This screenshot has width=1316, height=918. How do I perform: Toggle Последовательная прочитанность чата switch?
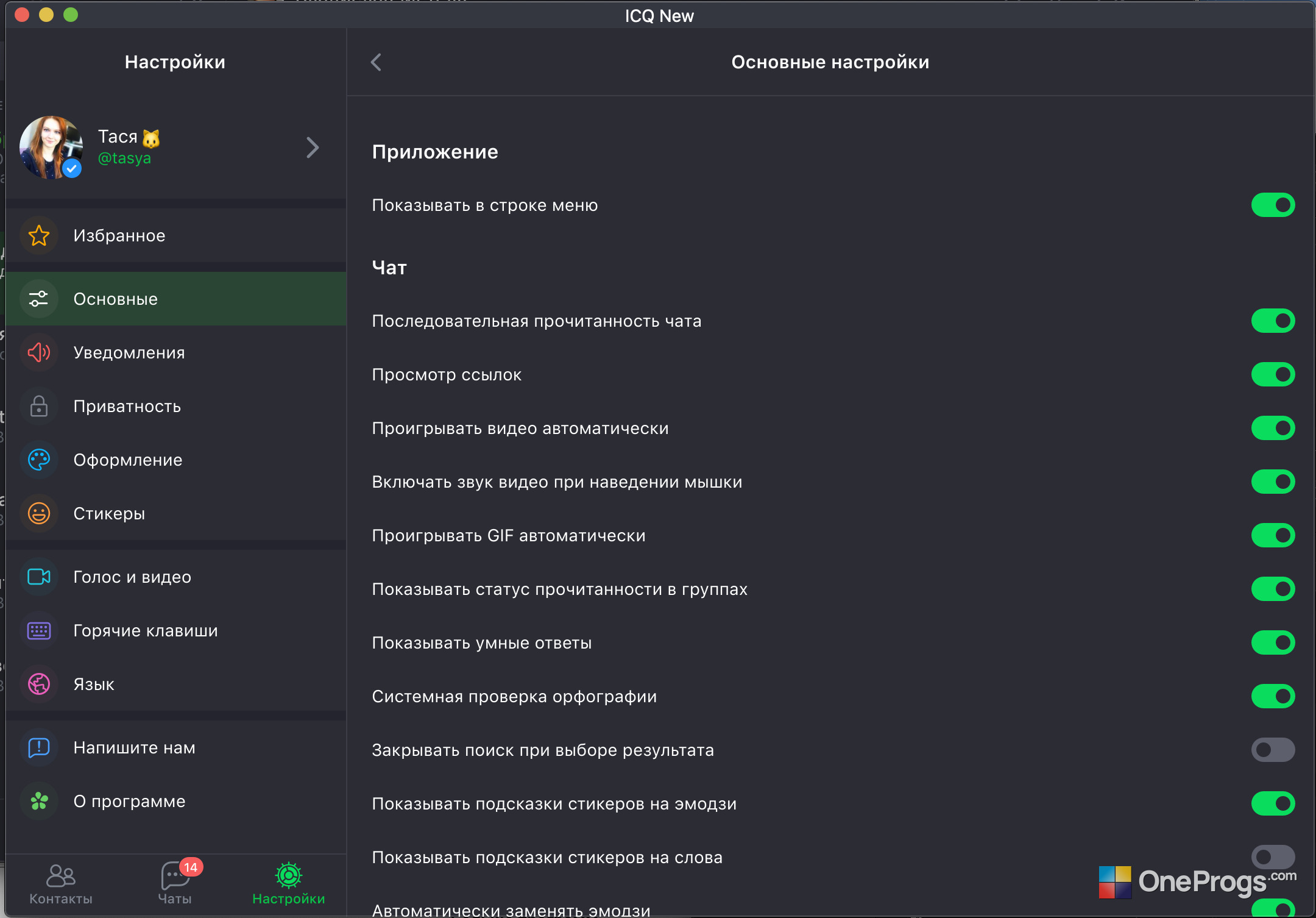click(1273, 321)
